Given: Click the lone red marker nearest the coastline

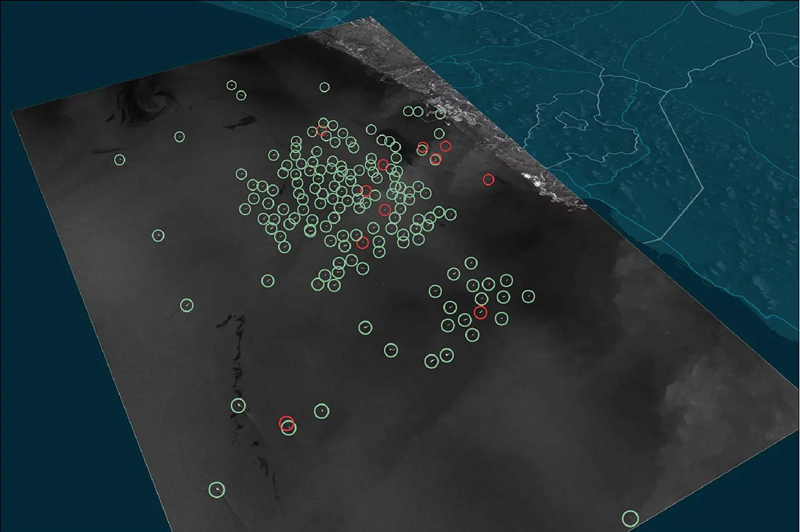Looking at the screenshot, I should pyautogui.click(x=488, y=179).
